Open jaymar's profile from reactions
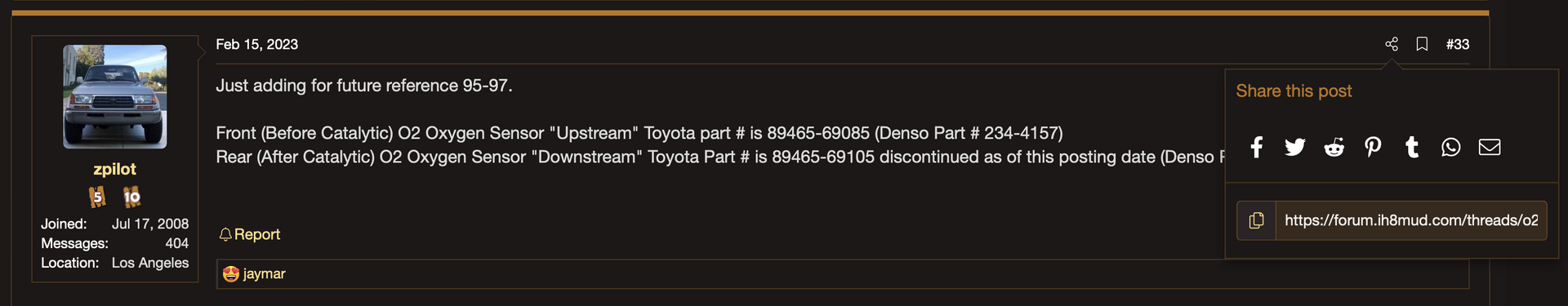Screen dimensions: 1568x306 coord(264,273)
